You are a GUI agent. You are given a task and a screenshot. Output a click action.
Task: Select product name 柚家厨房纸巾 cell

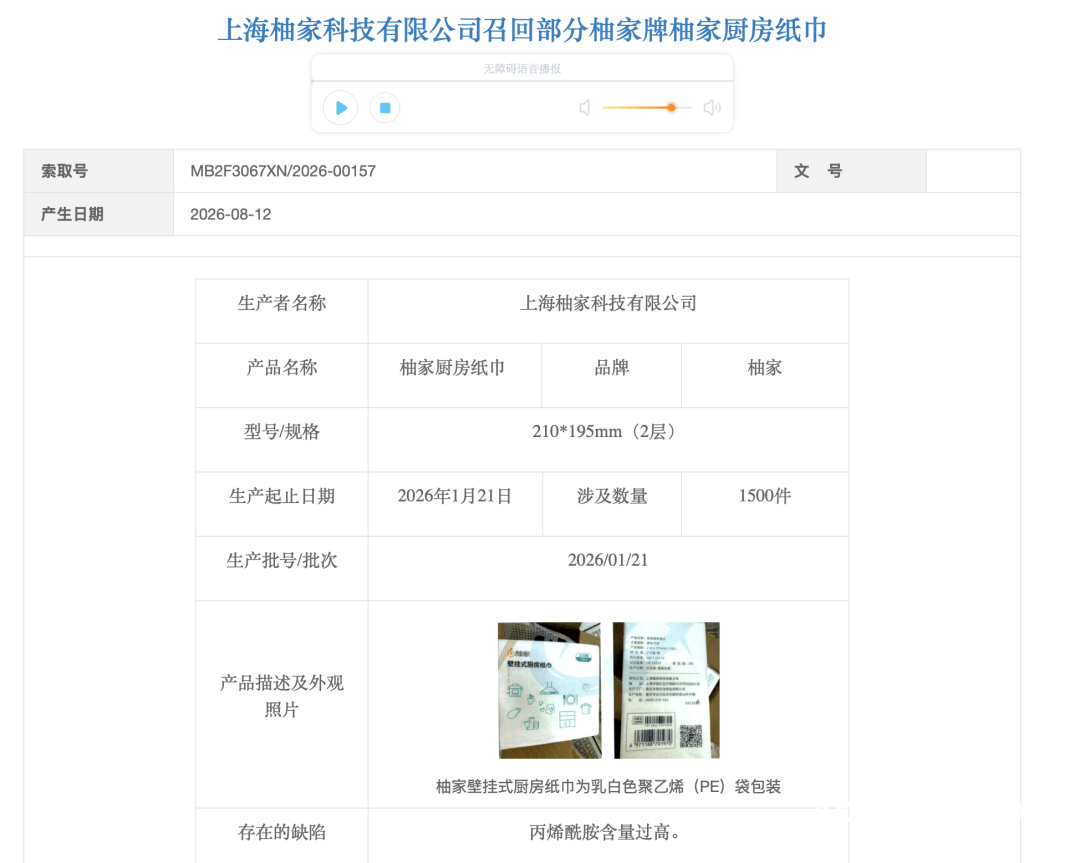455,375
